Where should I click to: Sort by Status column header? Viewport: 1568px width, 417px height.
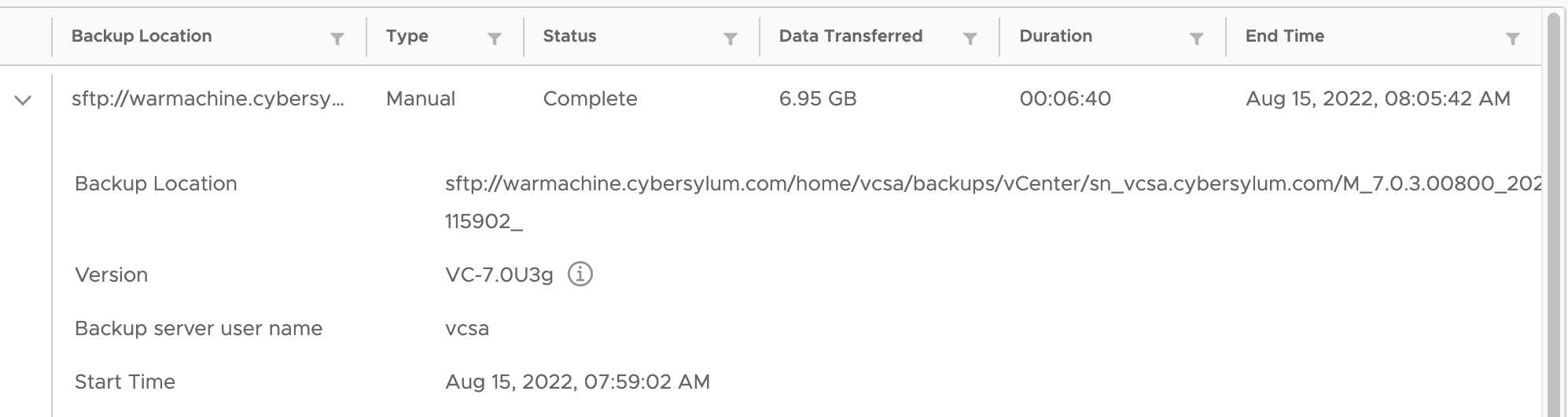coord(569,36)
